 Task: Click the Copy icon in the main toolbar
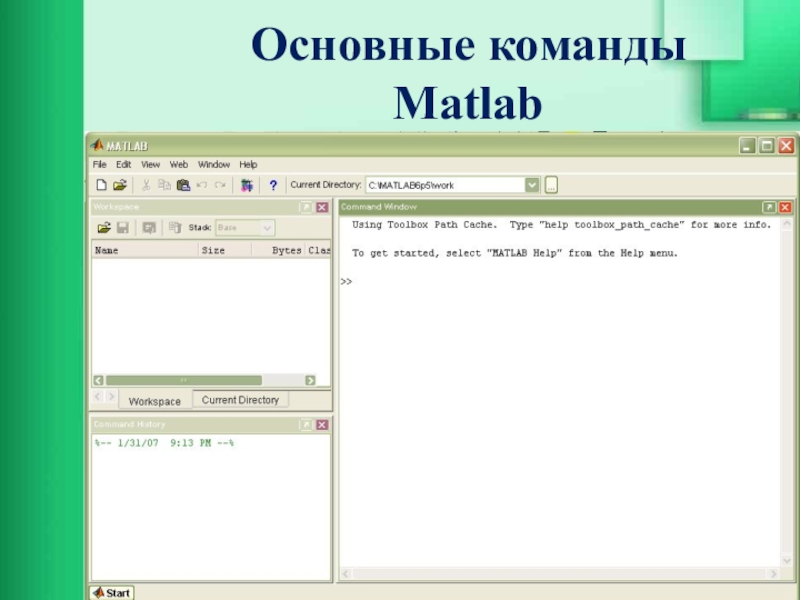click(164, 185)
